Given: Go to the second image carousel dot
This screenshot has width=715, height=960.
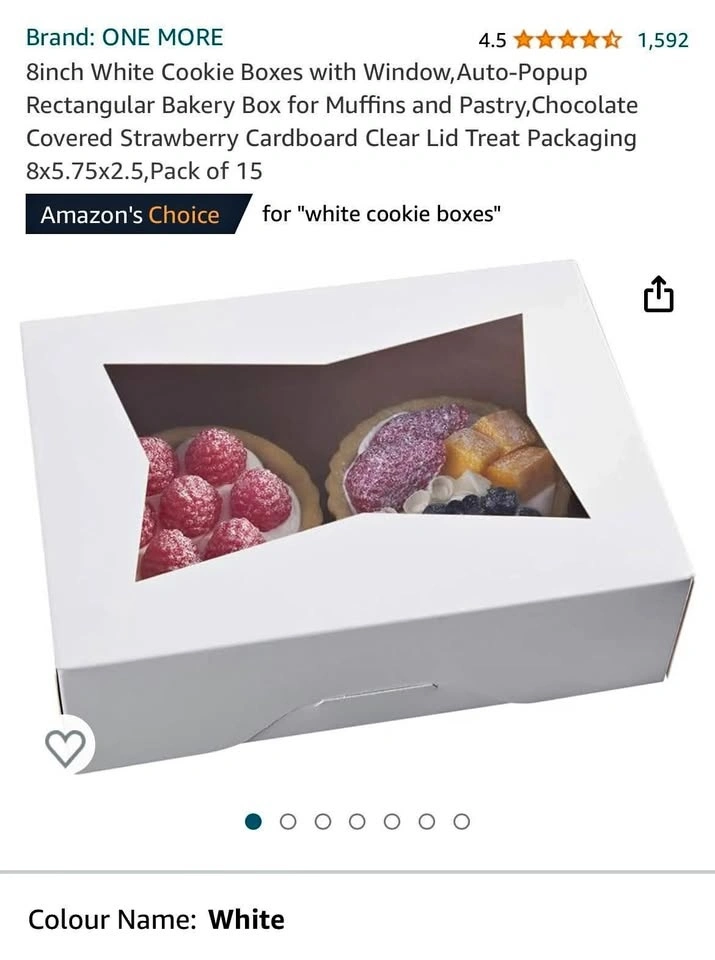Looking at the screenshot, I should (288, 821).
